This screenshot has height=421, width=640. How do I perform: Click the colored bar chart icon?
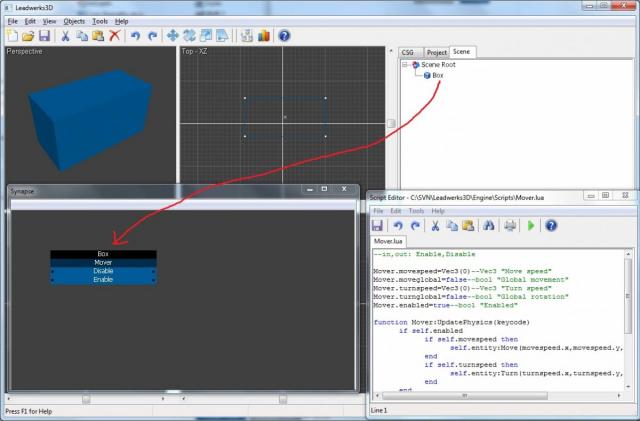pos(264,35)
